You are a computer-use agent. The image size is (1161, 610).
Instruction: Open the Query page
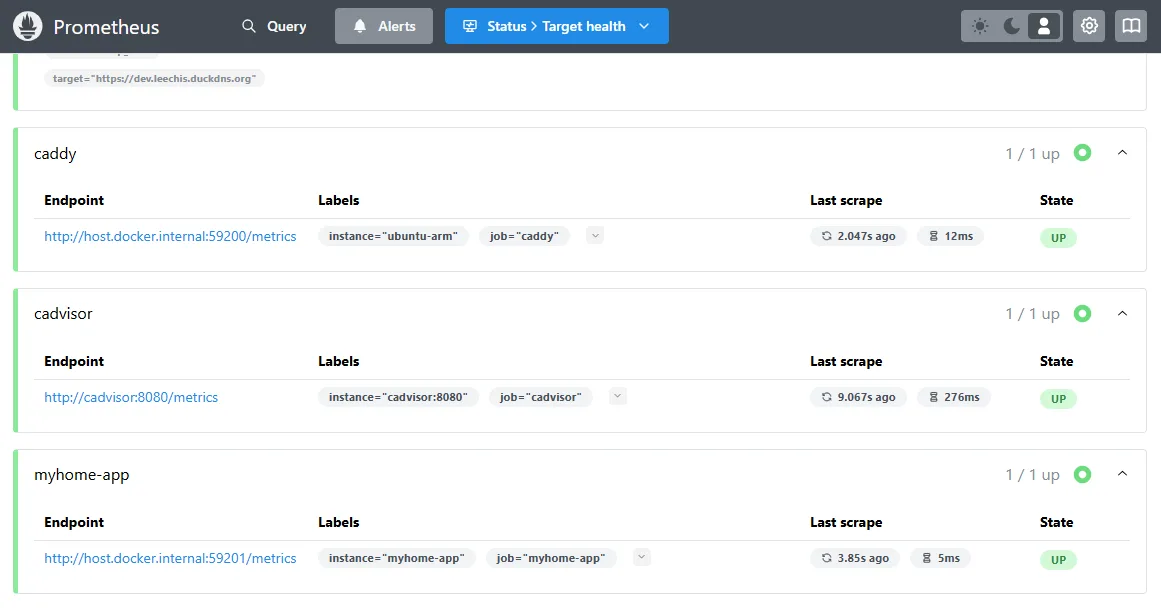274,26
